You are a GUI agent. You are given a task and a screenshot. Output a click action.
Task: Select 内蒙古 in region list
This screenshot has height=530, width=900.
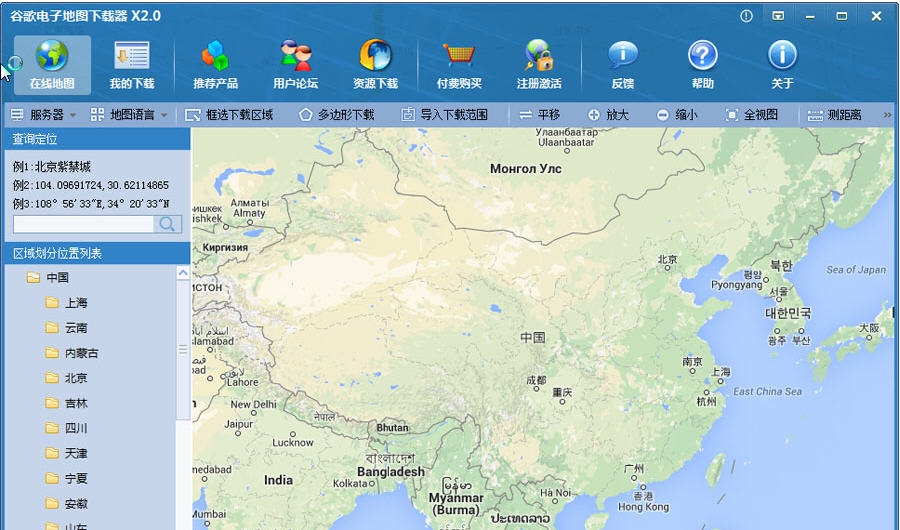[72, 353]
